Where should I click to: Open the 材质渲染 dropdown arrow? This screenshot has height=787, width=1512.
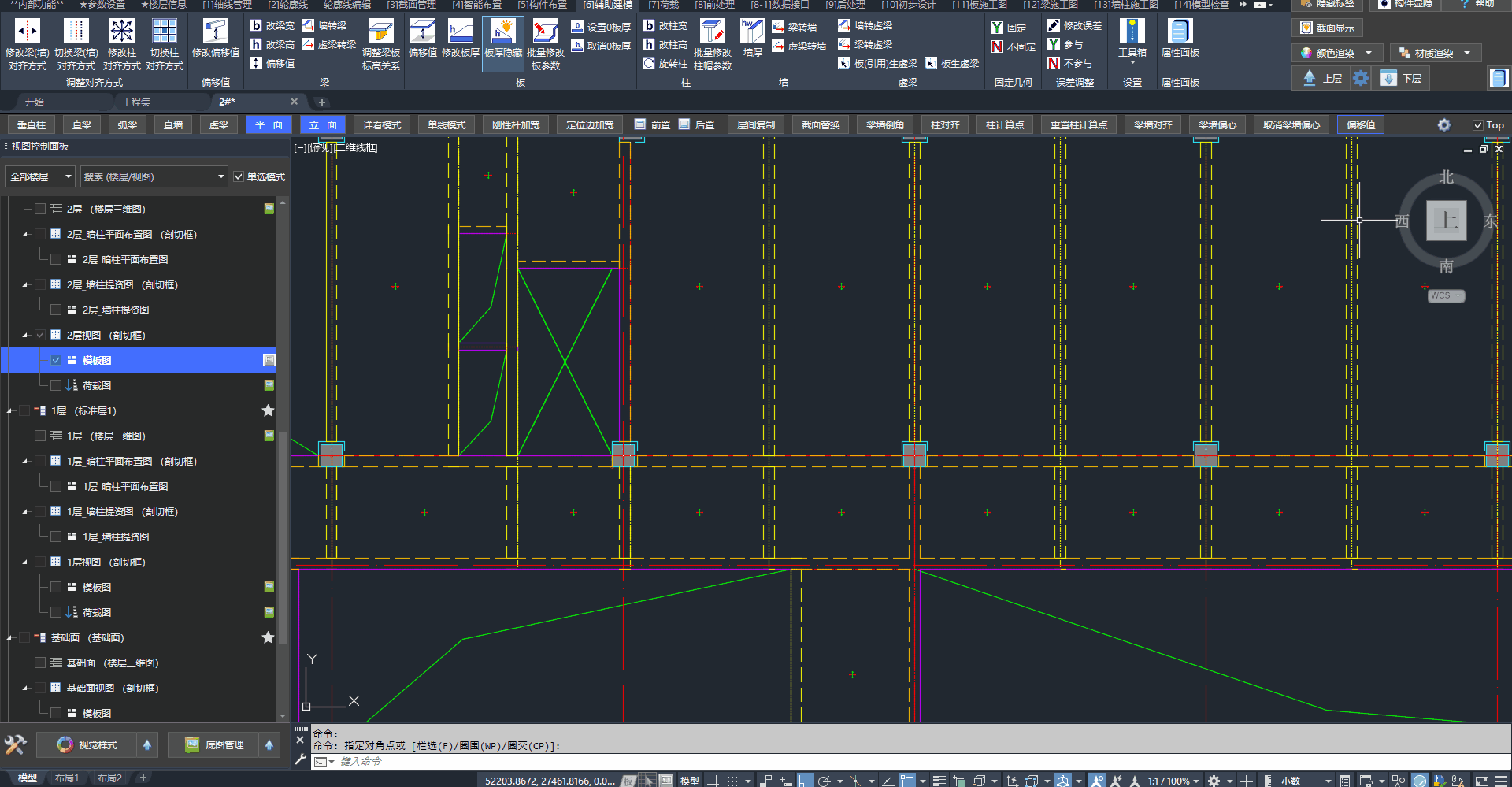tap(1467, 54)
